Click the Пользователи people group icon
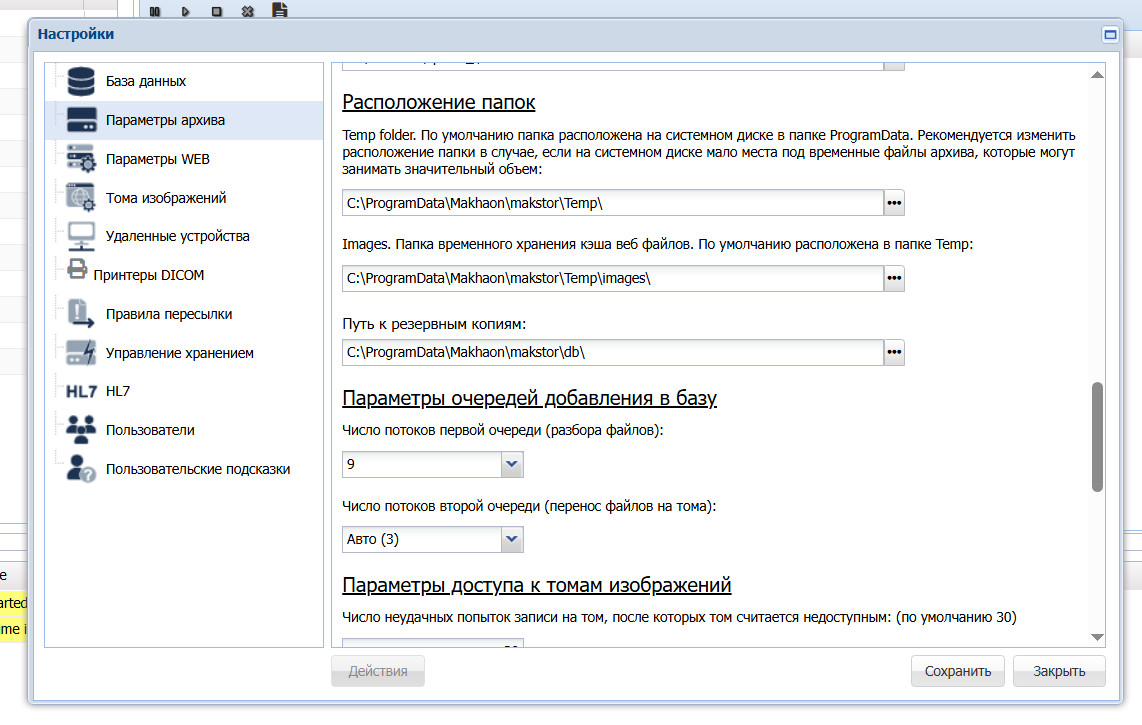Image resolution: width=1142 pixels, height=725 pixels. [x=81, y=430]
